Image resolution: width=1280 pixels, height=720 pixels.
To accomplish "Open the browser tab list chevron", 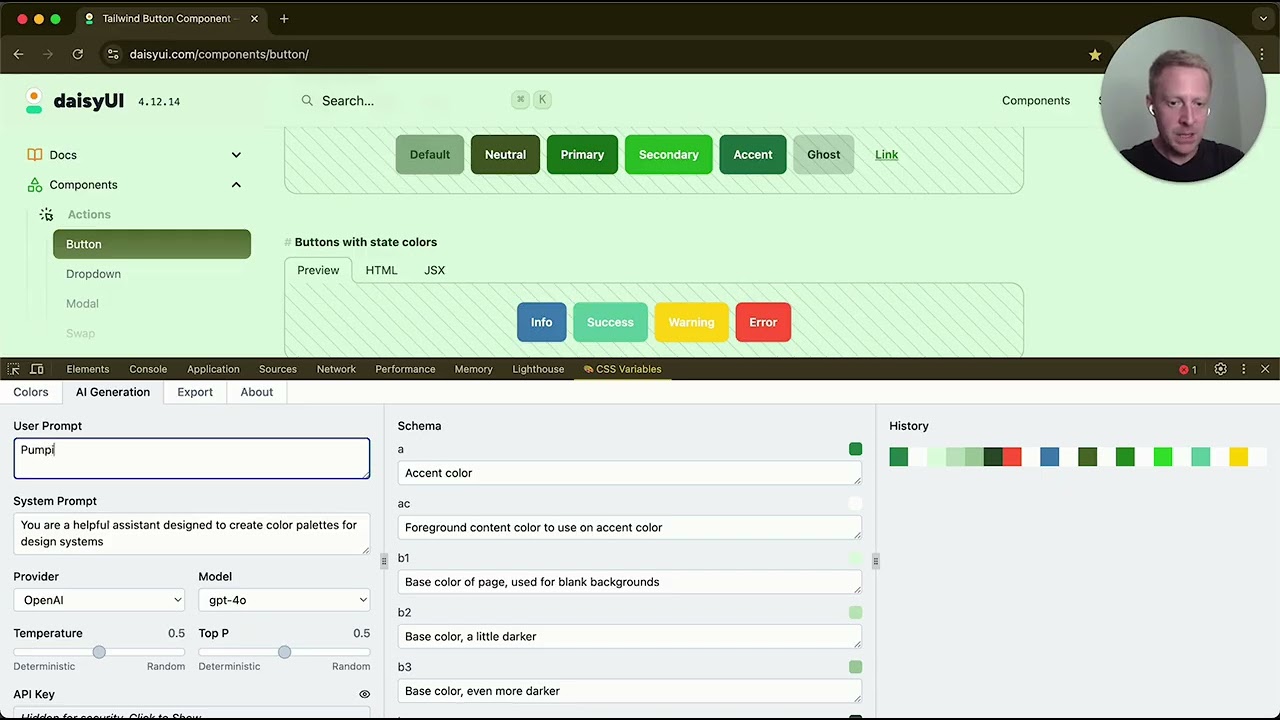I will coord(1263,18).
